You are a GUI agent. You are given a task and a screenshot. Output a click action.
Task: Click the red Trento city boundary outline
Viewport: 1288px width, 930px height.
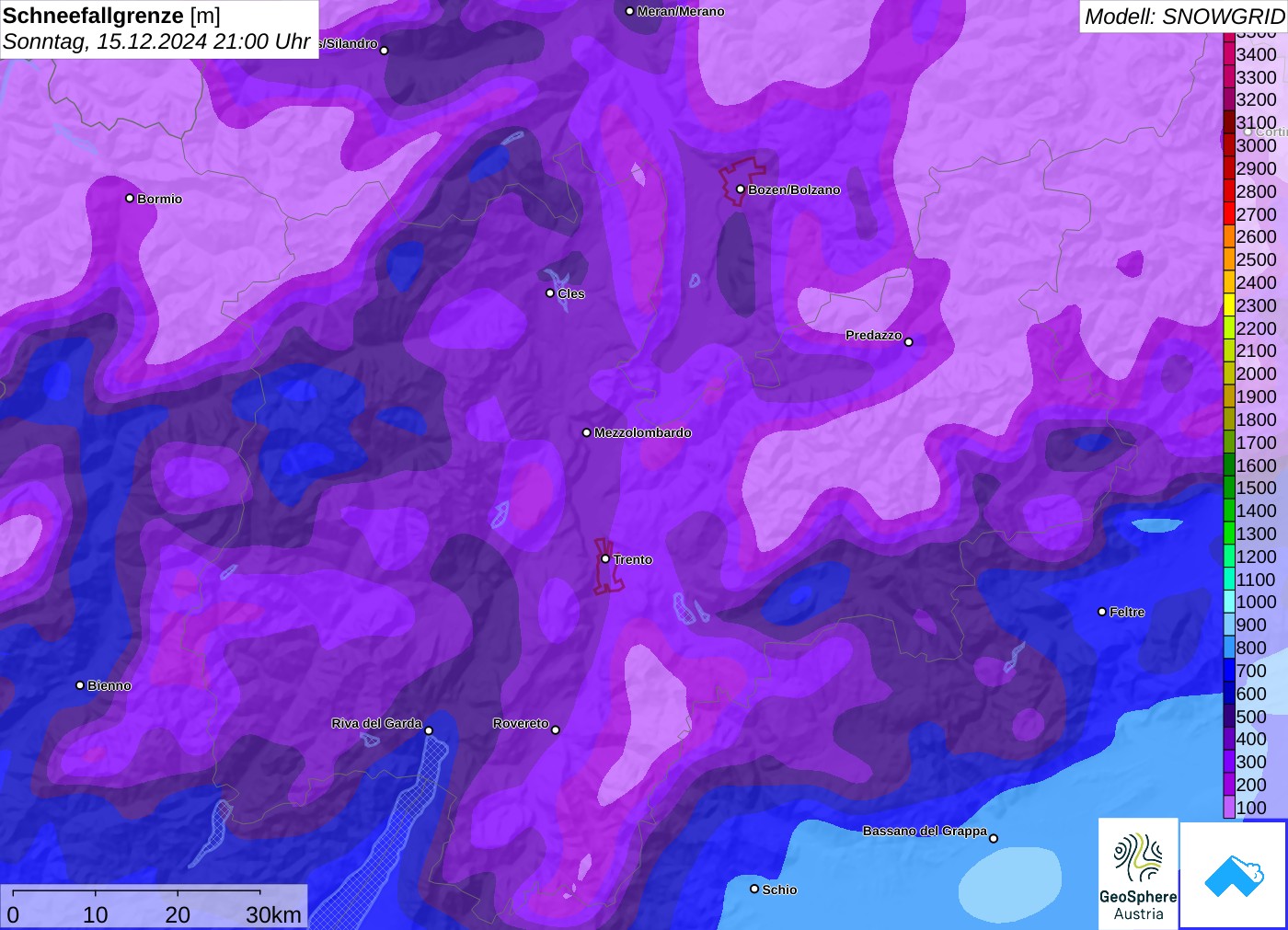coord(607,567)
